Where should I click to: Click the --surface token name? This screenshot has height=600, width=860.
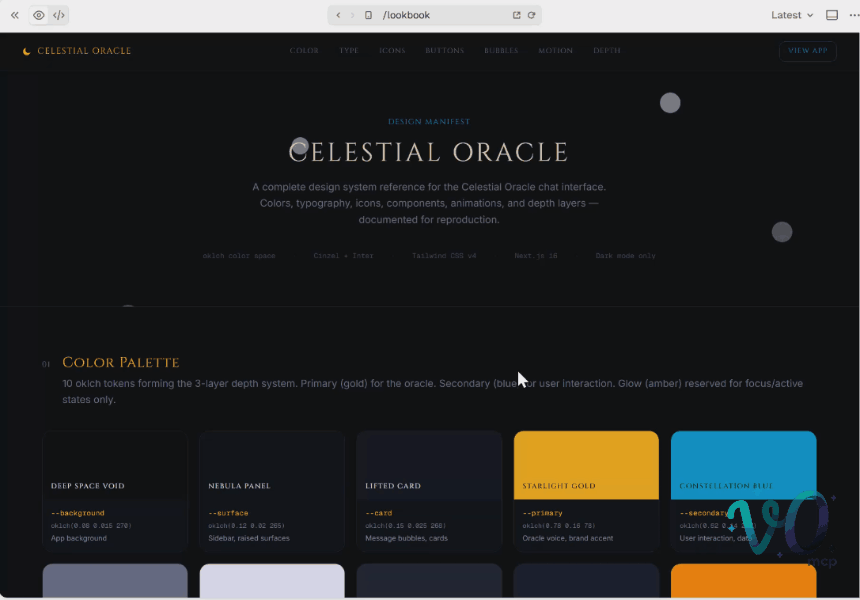(x=228, y=513)
